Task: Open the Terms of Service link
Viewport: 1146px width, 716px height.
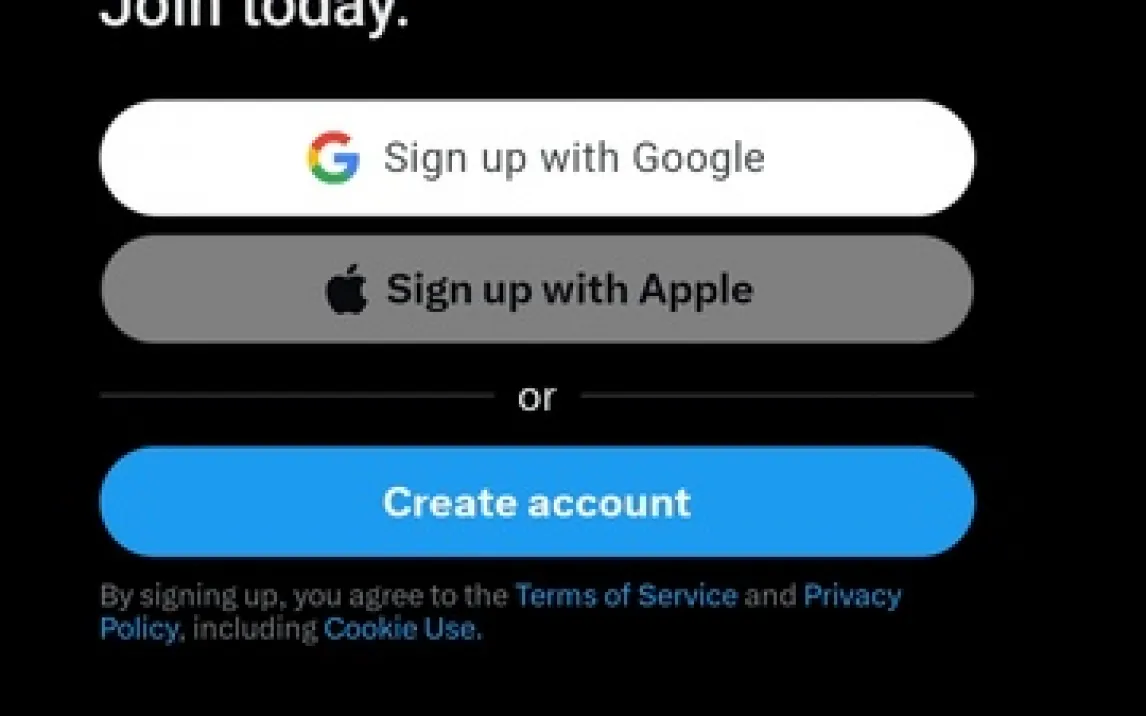Action: 626,595
